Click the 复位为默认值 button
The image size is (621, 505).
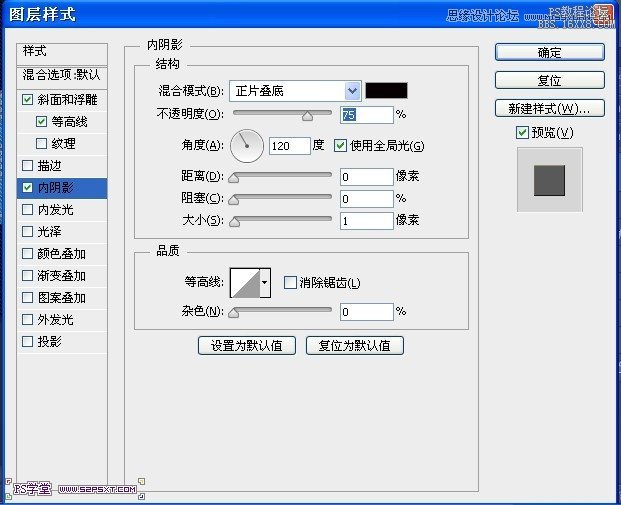355,346
